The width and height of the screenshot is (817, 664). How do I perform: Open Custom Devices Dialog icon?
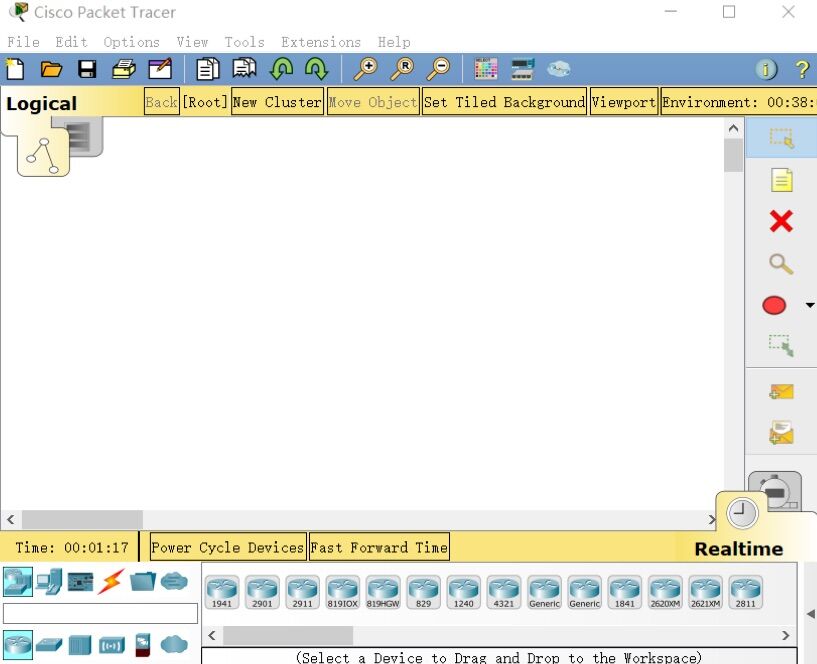point(522,69)
